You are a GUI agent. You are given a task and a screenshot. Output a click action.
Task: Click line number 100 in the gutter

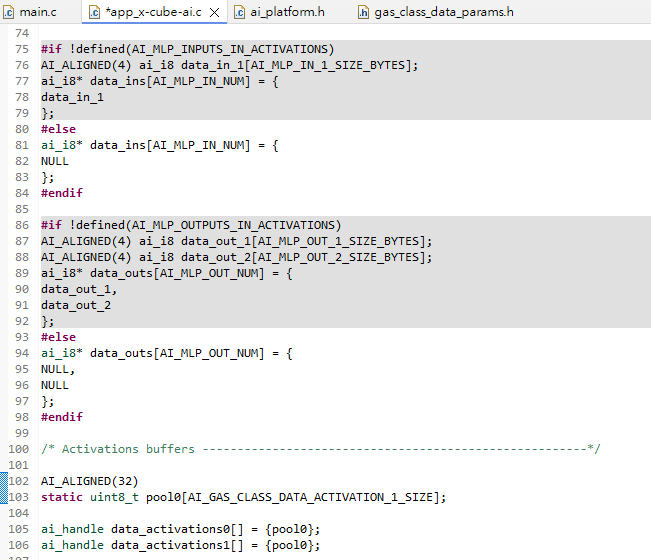(19, 449)
